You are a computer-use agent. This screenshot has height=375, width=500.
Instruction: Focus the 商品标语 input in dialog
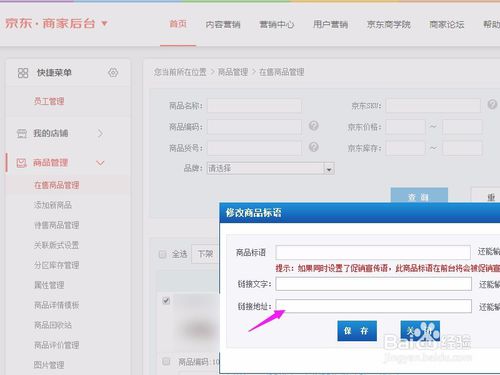(373, 253)
